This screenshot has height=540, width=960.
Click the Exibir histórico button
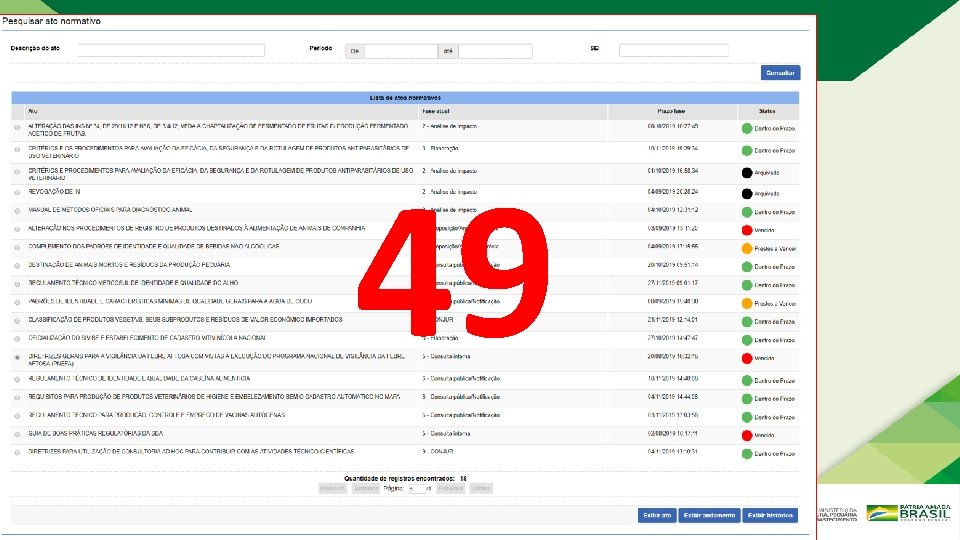pyautogui.click(x=770, y=516)
